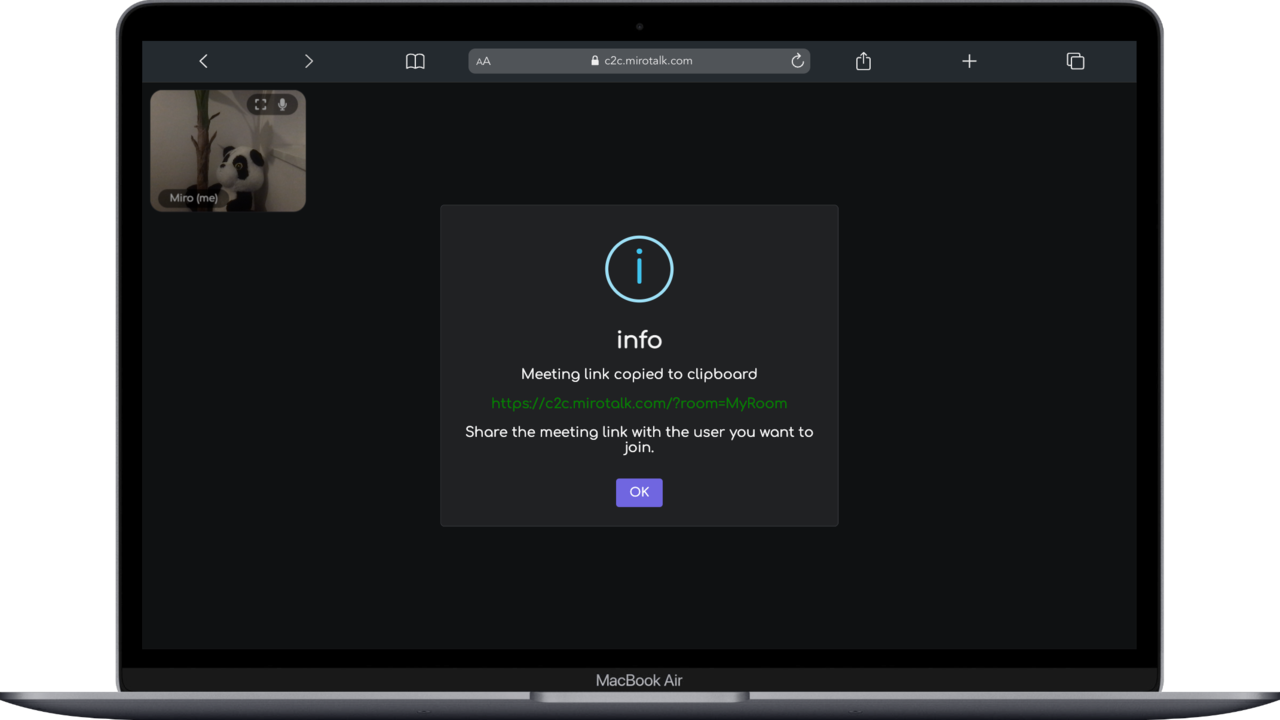Open the AA page display options menu

(x=483, y=61)
